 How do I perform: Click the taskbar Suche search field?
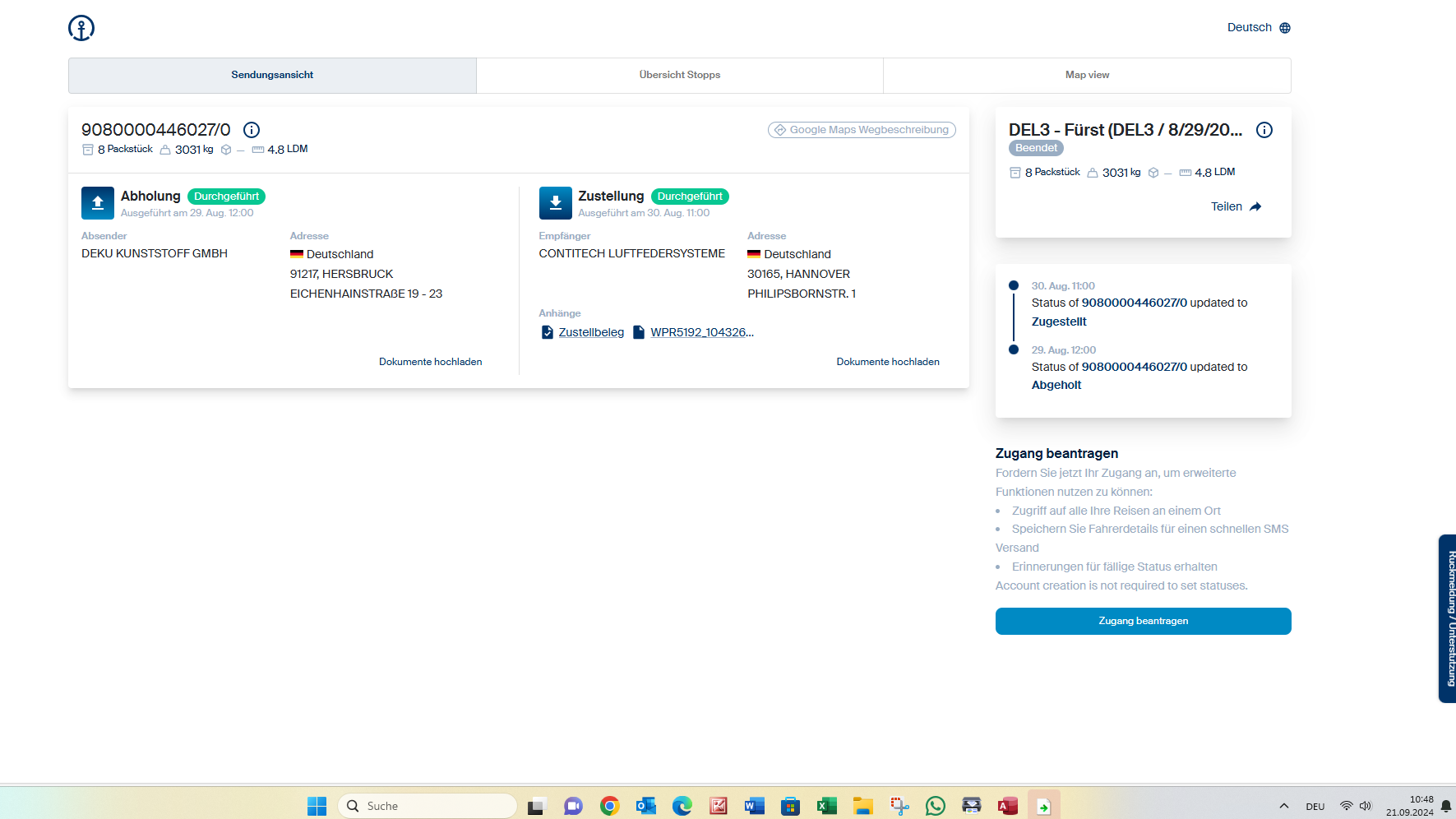click(428, 806)
